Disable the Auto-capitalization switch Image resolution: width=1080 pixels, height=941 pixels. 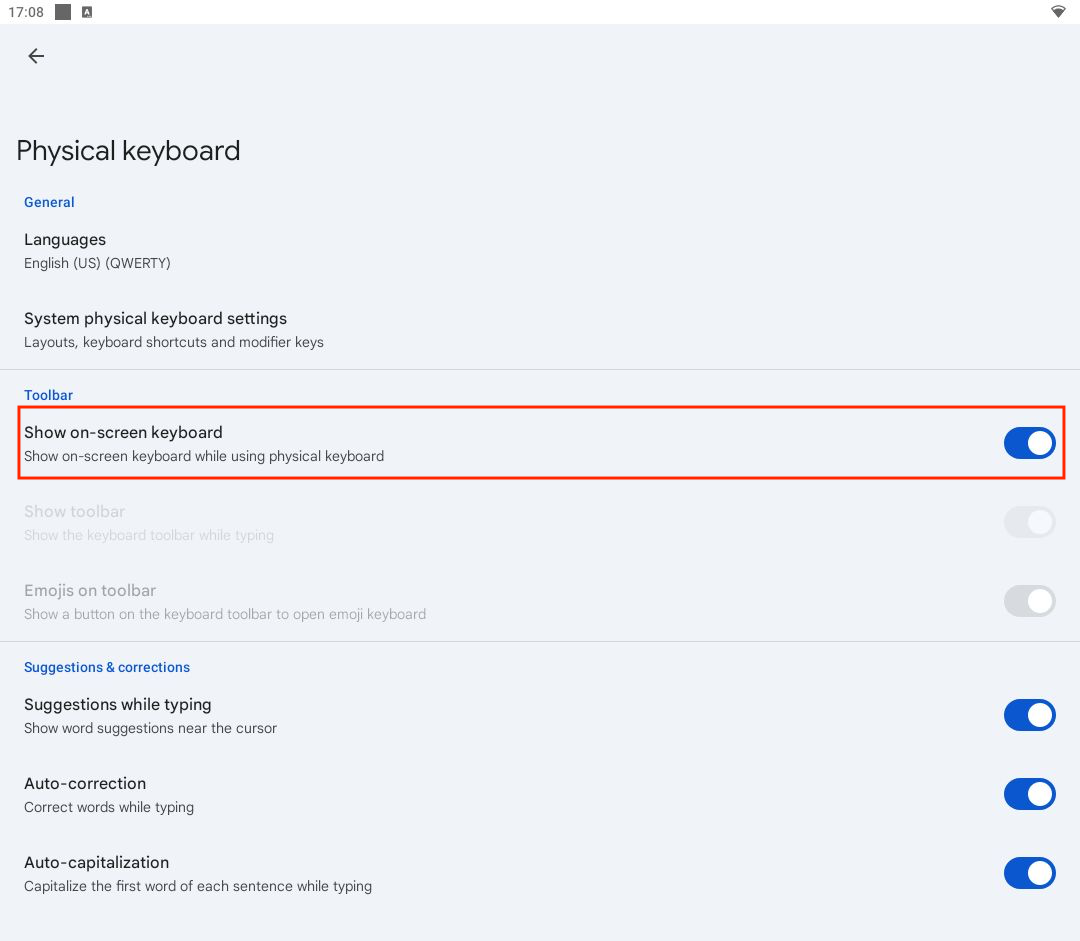tap(1029, 873)
